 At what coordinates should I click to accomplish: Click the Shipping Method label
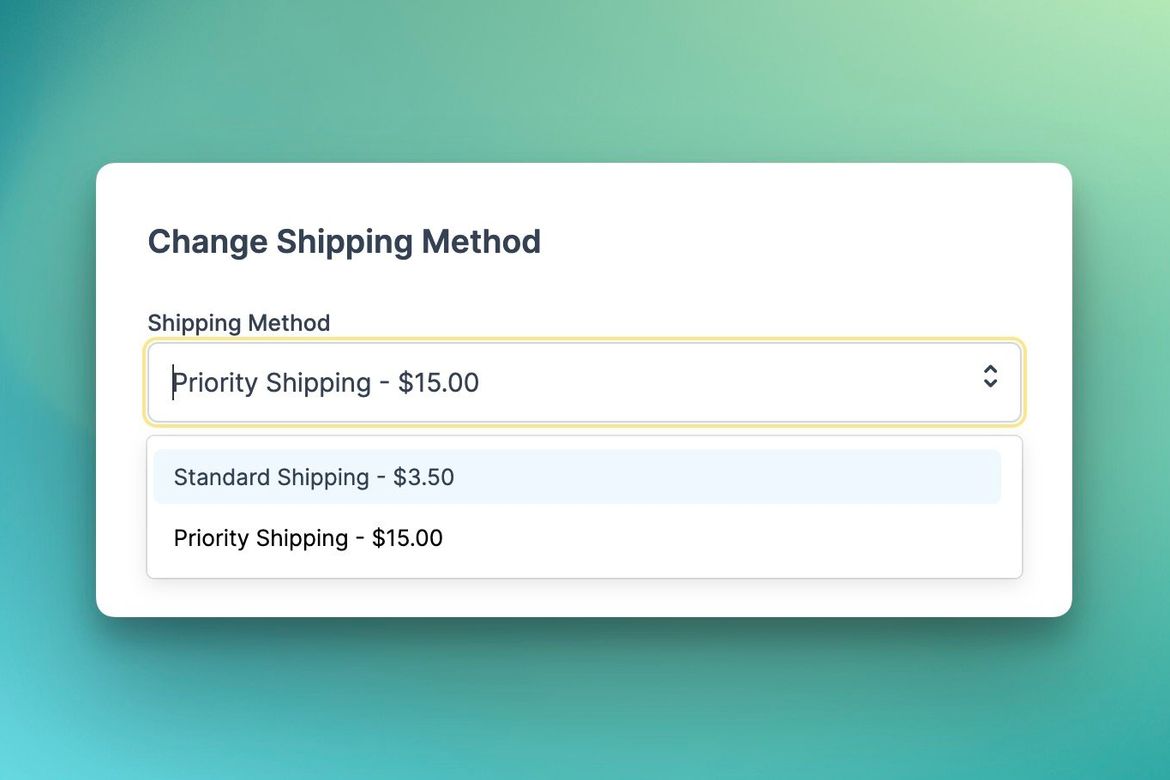(238, 322)
